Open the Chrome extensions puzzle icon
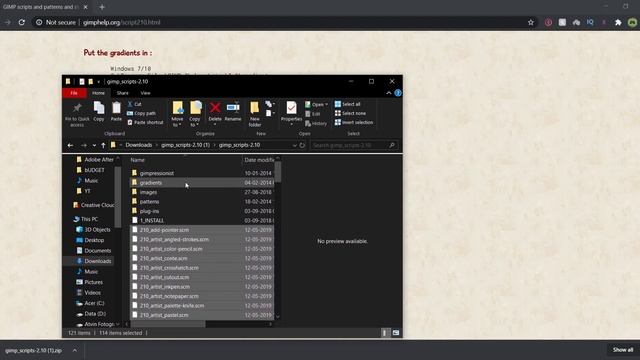This screenshot has height=360, width=640. pos(618,22)
